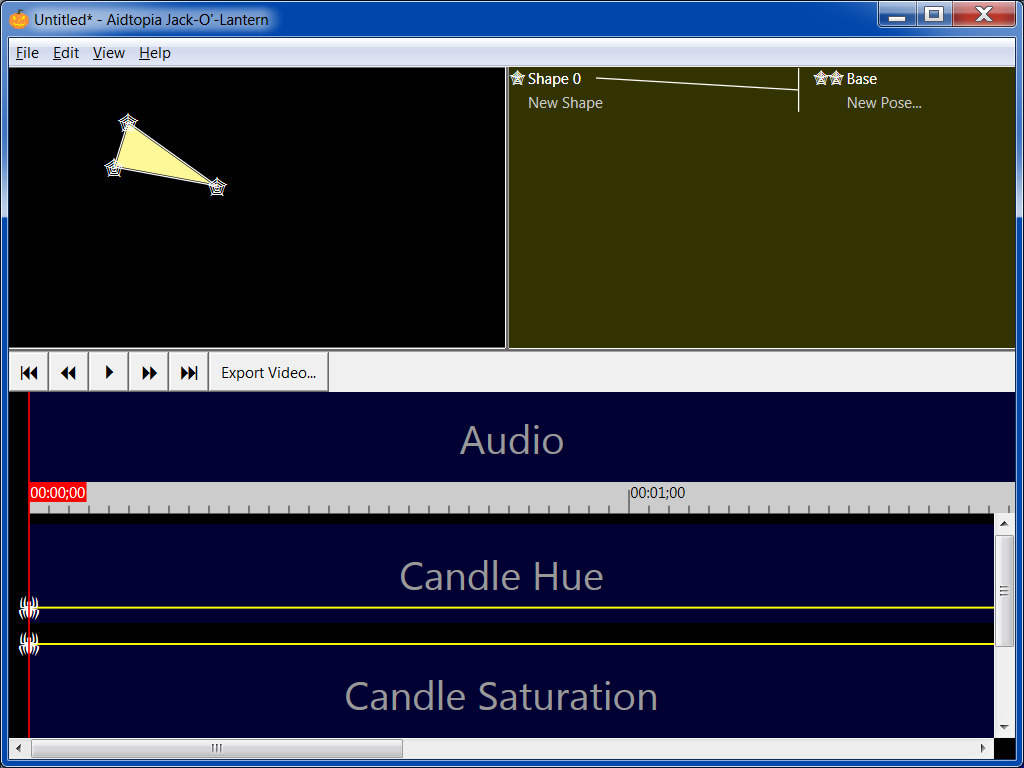Image resolution: width=1024 pixels, height=768 pixels.
Task: Click New Pose... to add a pose
Action: (884, 103)
